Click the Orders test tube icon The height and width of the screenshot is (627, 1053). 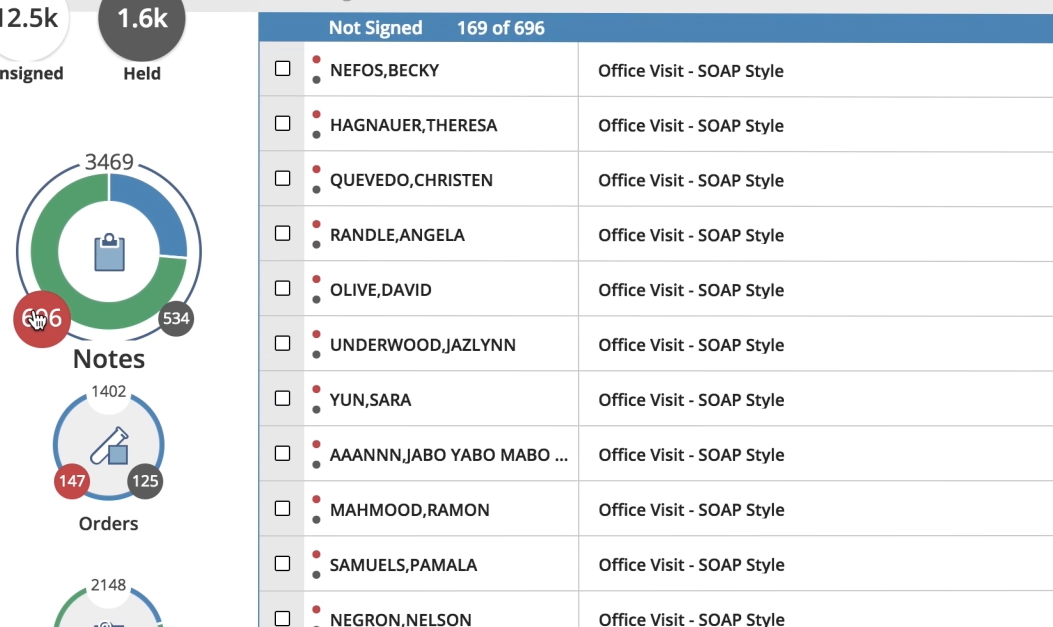click(x=108, y=445)
